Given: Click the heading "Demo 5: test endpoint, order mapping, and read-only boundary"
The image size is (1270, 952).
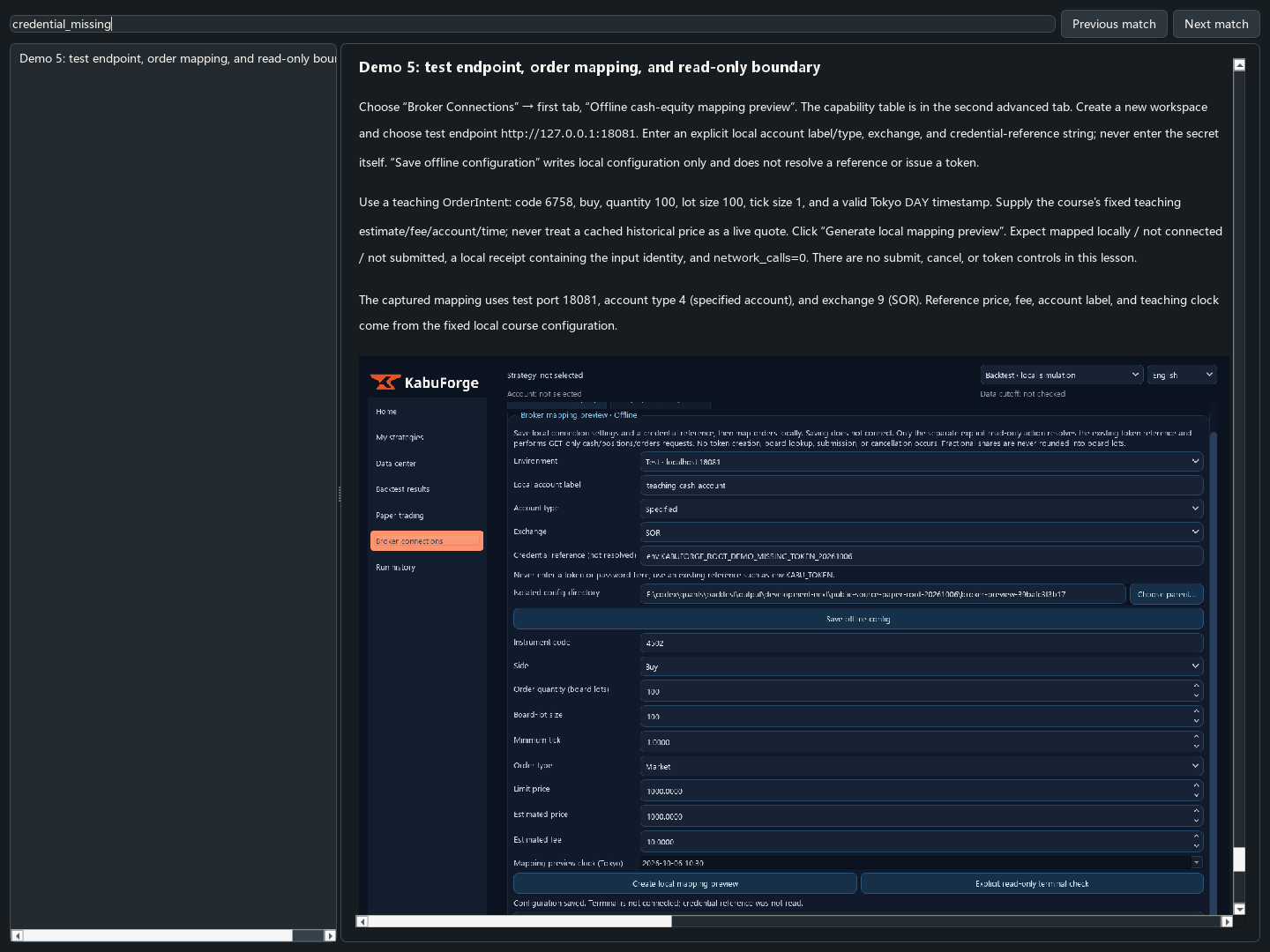Looking at the screenshot, I should [589, 67].
